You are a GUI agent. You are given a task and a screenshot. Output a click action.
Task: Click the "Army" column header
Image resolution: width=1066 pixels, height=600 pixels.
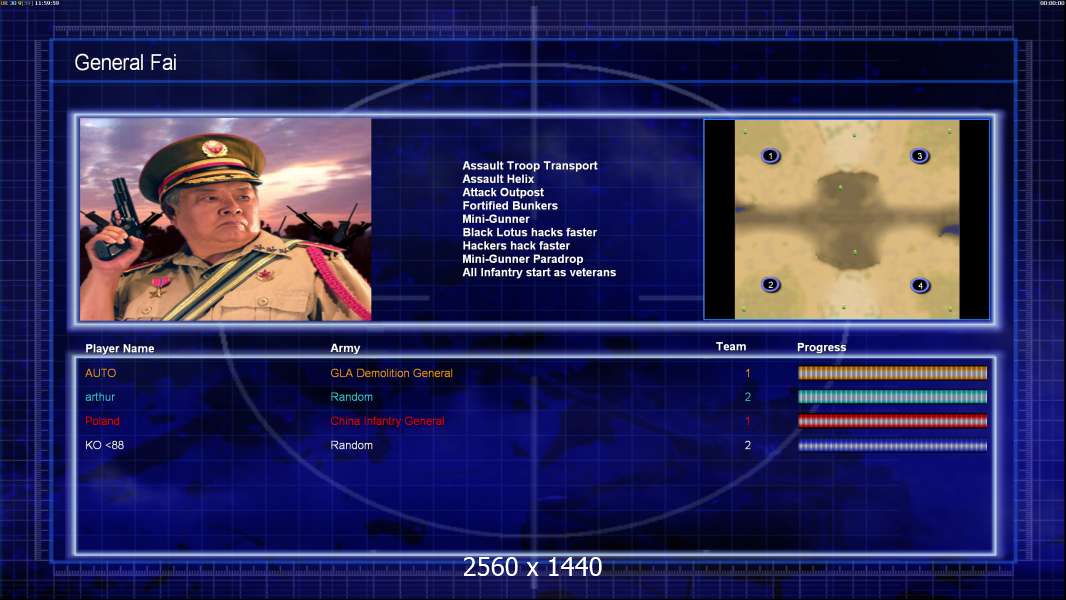click(345, 348)
